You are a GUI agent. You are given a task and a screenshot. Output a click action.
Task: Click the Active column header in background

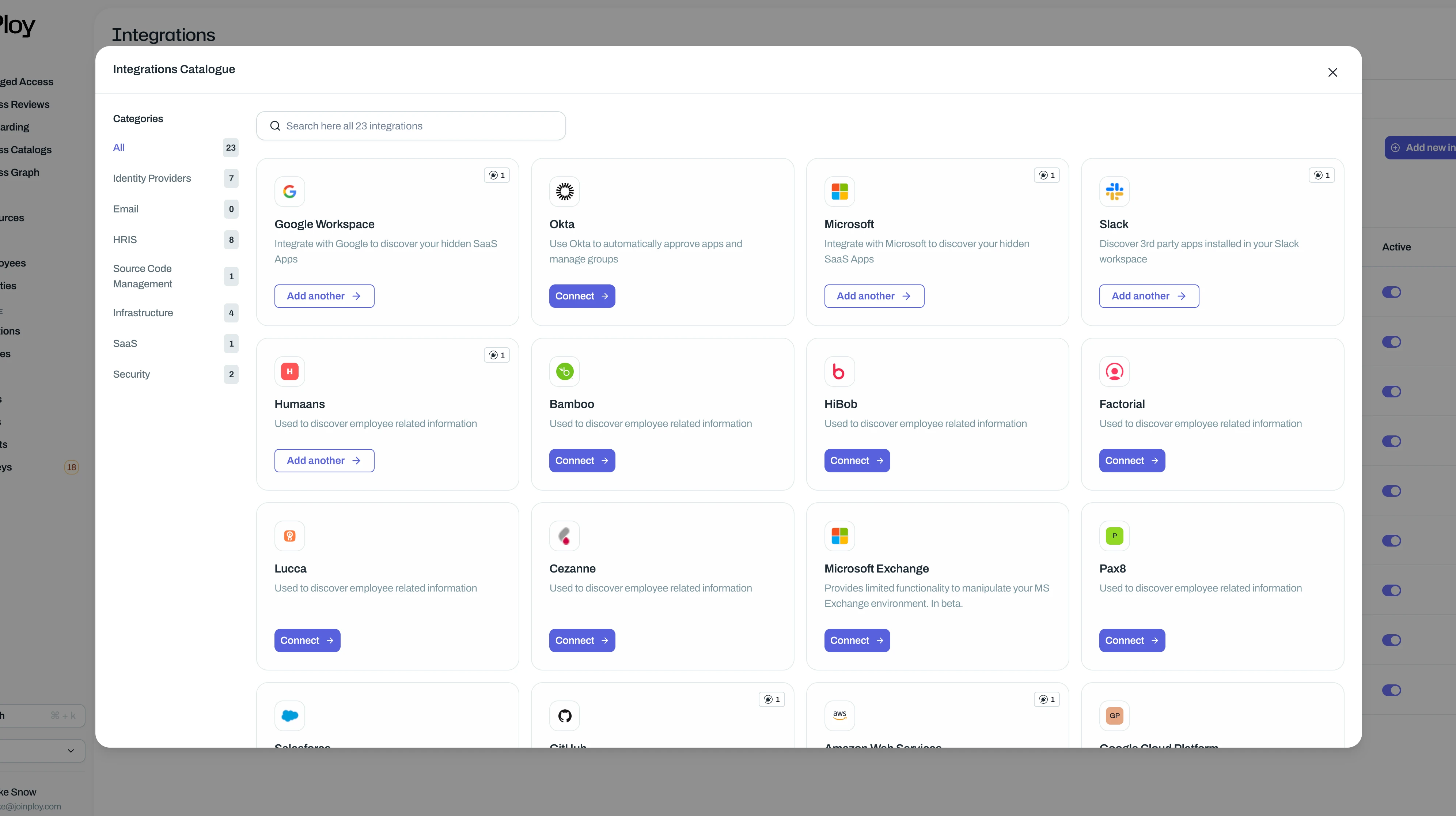click(1396, 247)
